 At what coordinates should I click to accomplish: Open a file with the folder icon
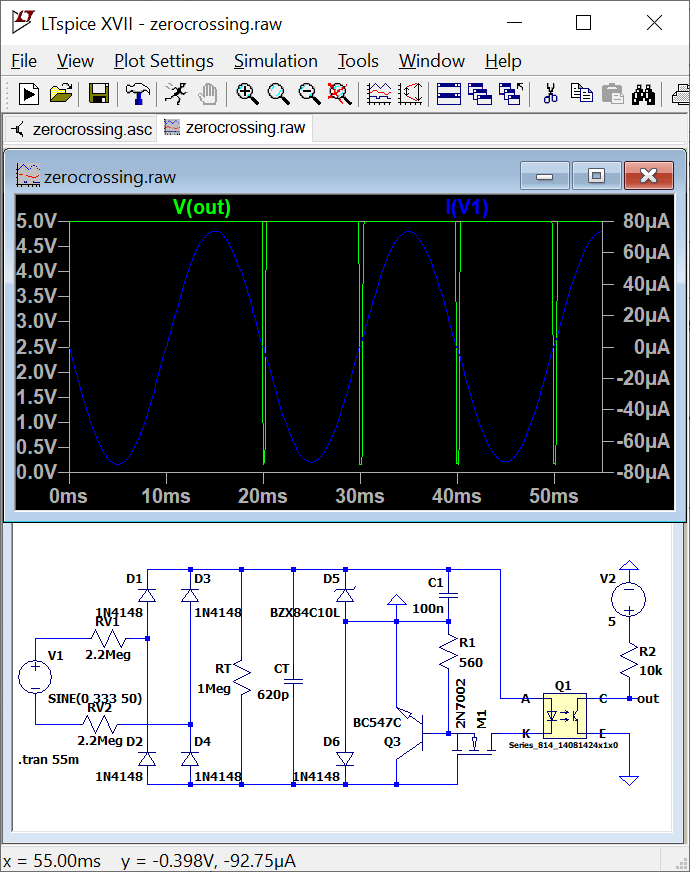[61, 94]
